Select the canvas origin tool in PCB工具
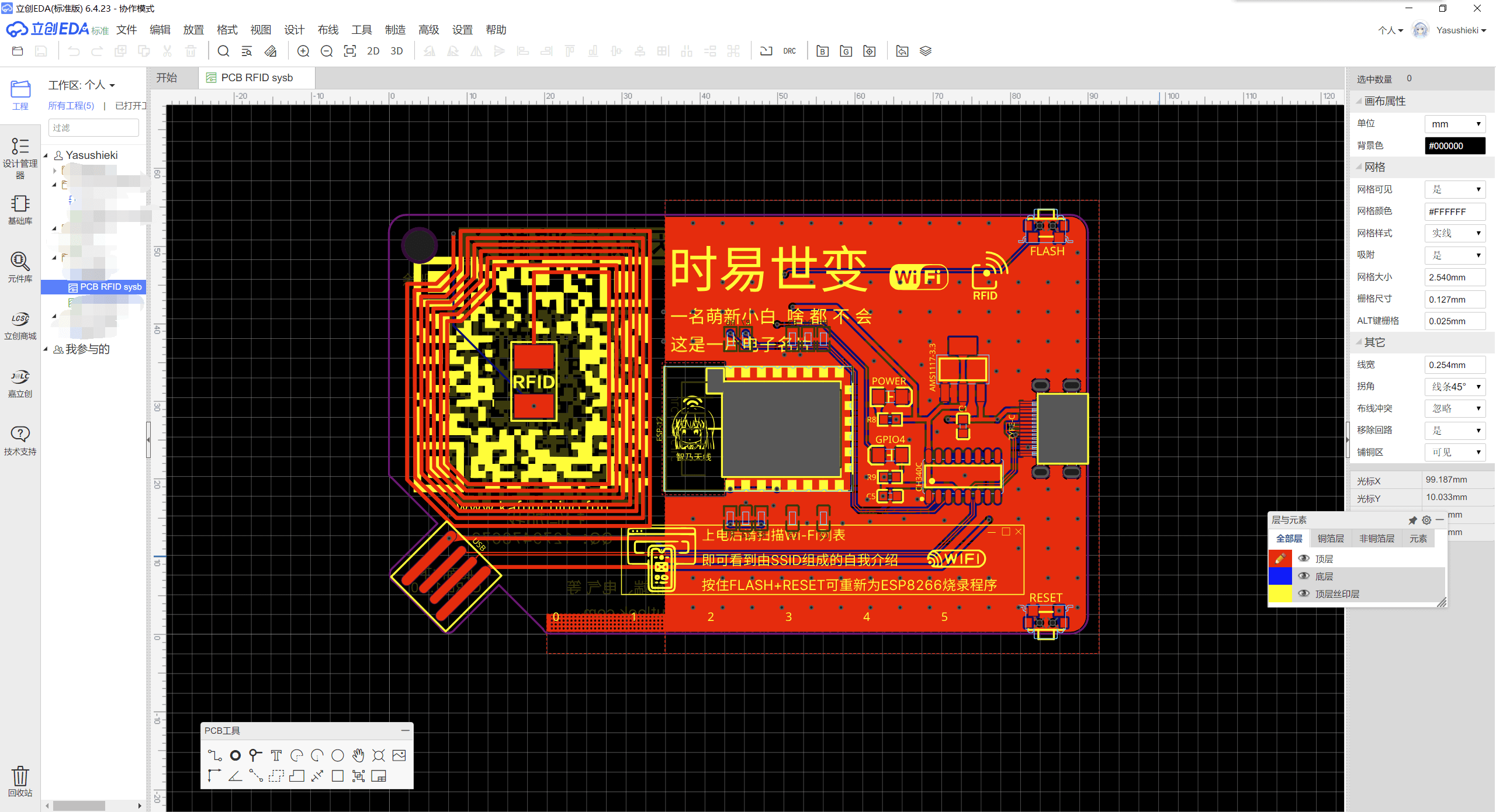The height and width of the screenshot is (812, 1496). (214, 776)
